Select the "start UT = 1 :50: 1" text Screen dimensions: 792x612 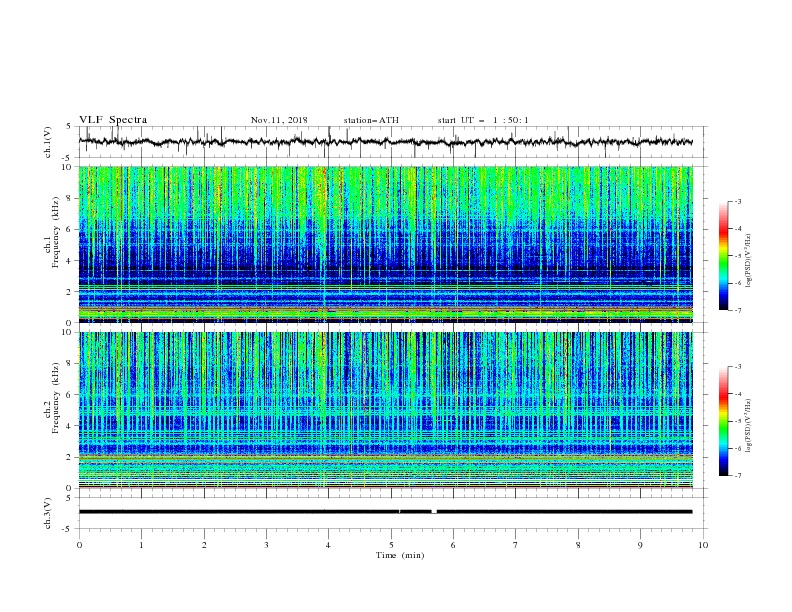483,120
